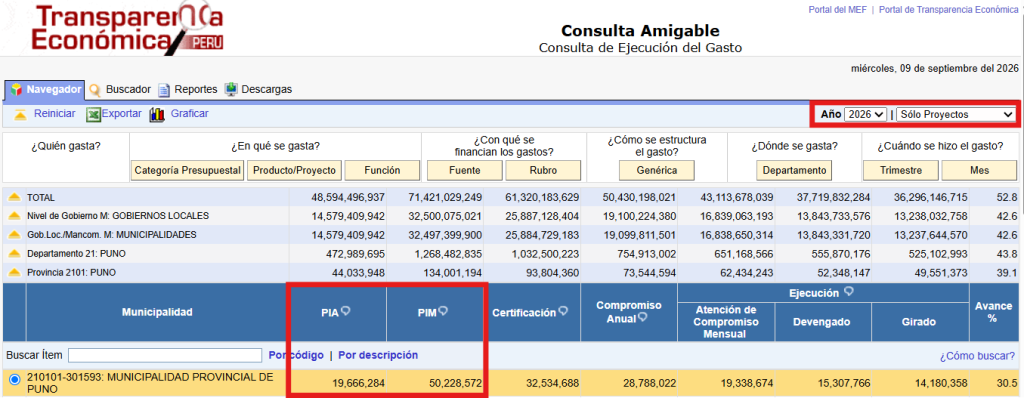The image size is (1024, 398).
Task: Click the Graficar link text
Action: (x=189, y=114)
